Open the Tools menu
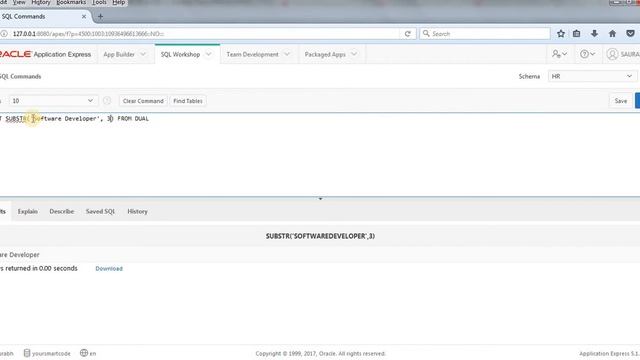Image resolution: width=640 pixels, height=360 pixels. (99, 2)
